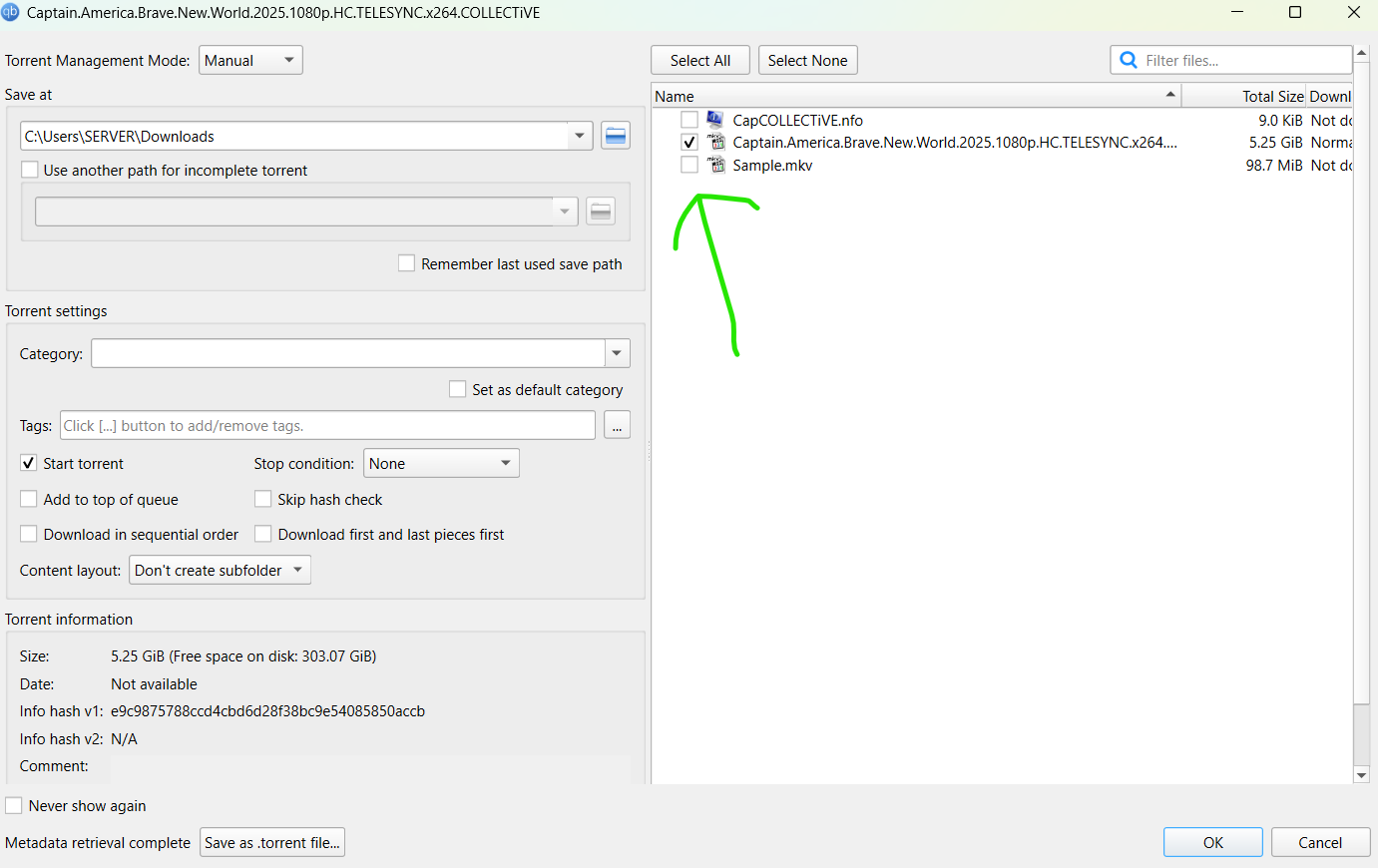Click the Captain.America mkv video file icon
The image size is (1378, 868).
[x=716, y=143]
